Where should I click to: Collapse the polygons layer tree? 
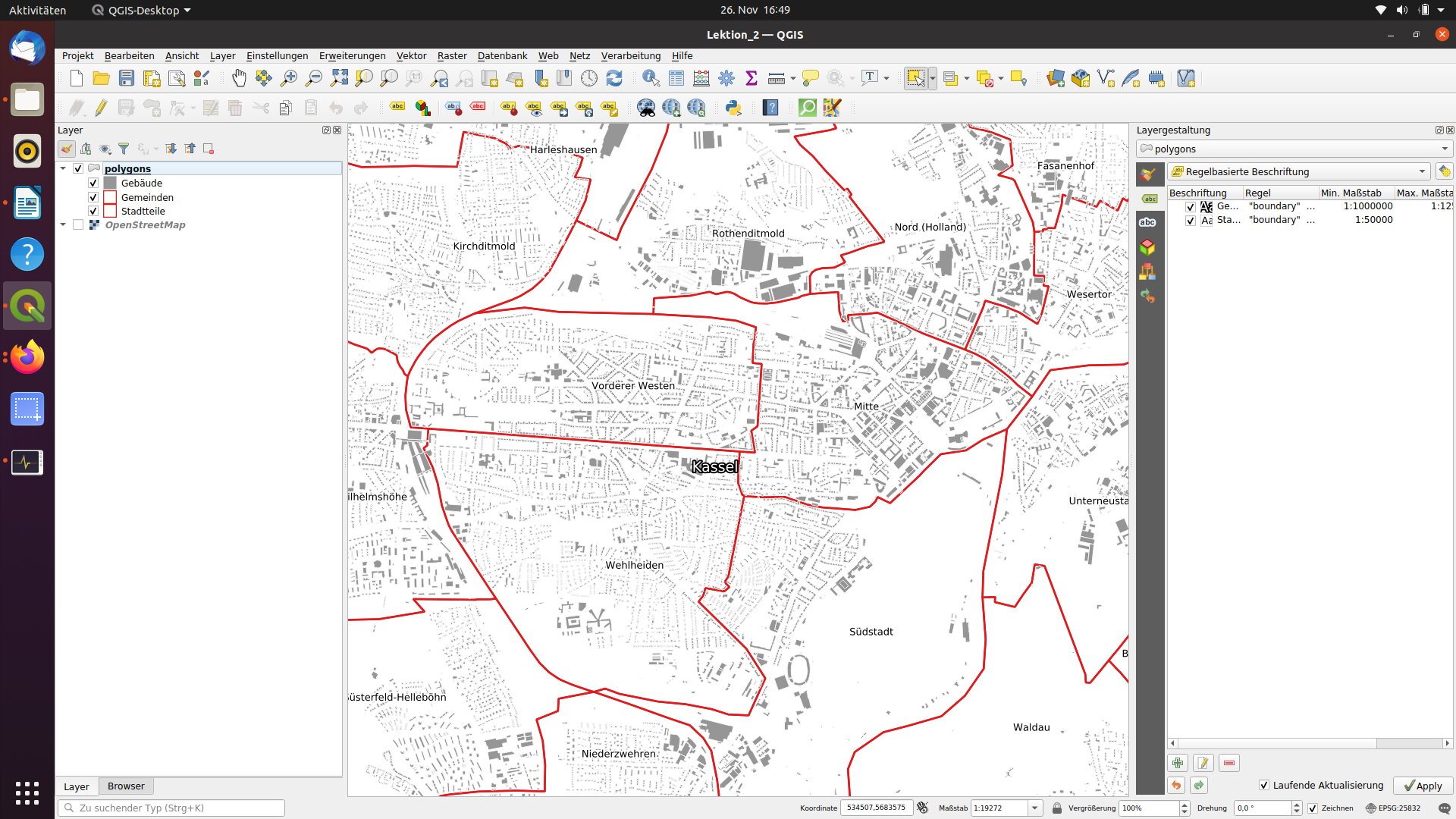click(63, 168)
